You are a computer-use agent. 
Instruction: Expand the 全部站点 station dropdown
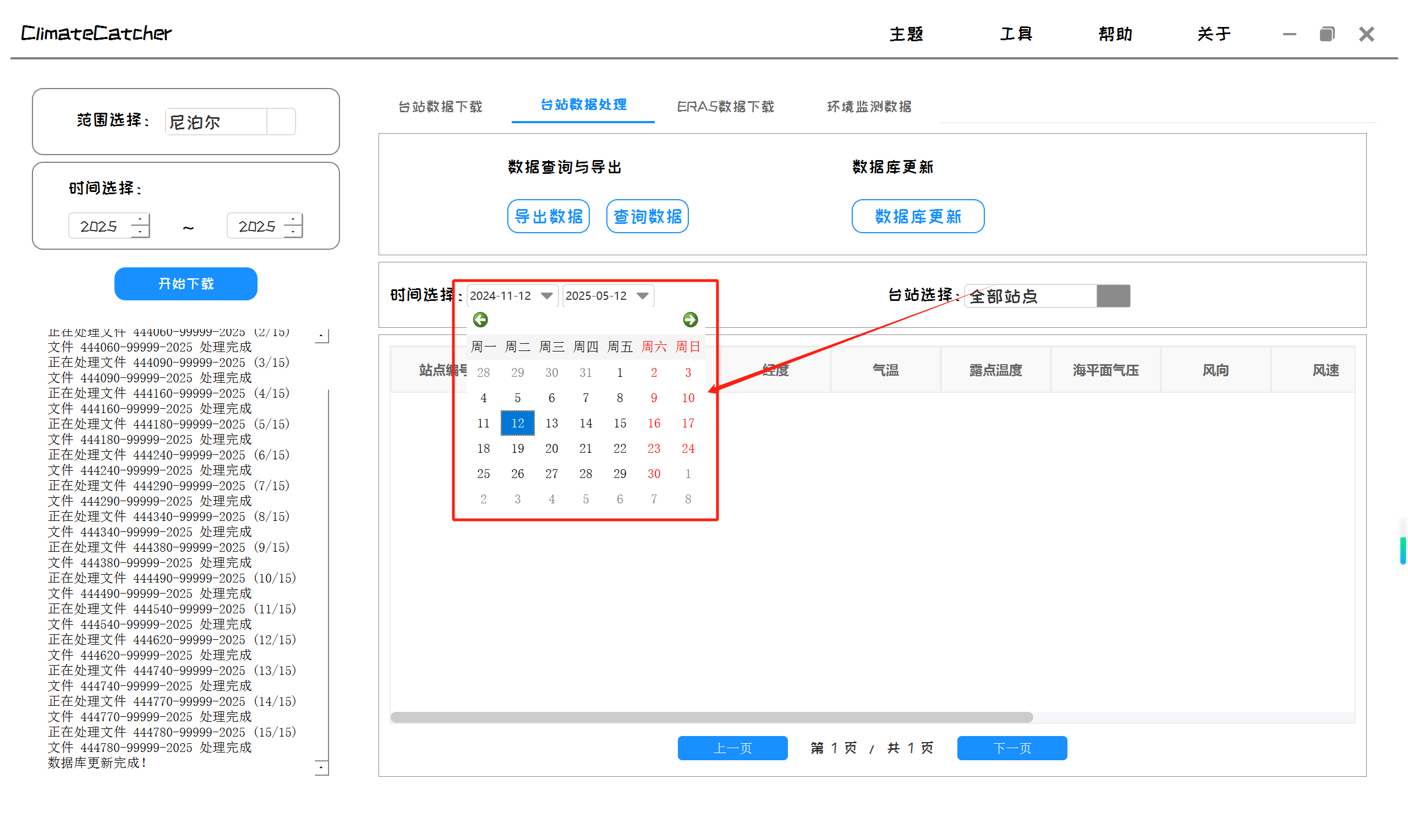coord(1113,296)
